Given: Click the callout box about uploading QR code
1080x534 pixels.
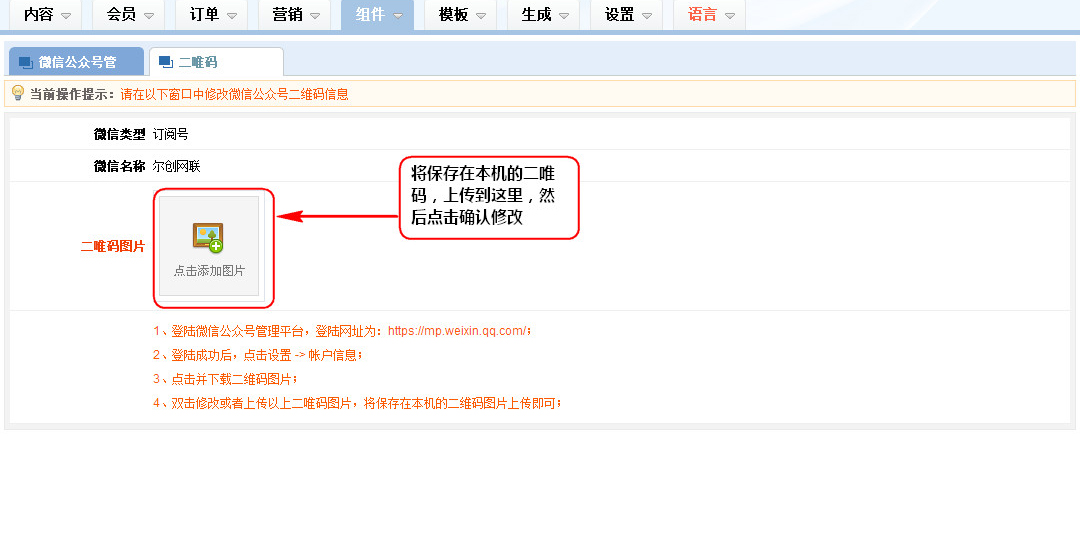Looking at the screenshot, I should (489, 197).
